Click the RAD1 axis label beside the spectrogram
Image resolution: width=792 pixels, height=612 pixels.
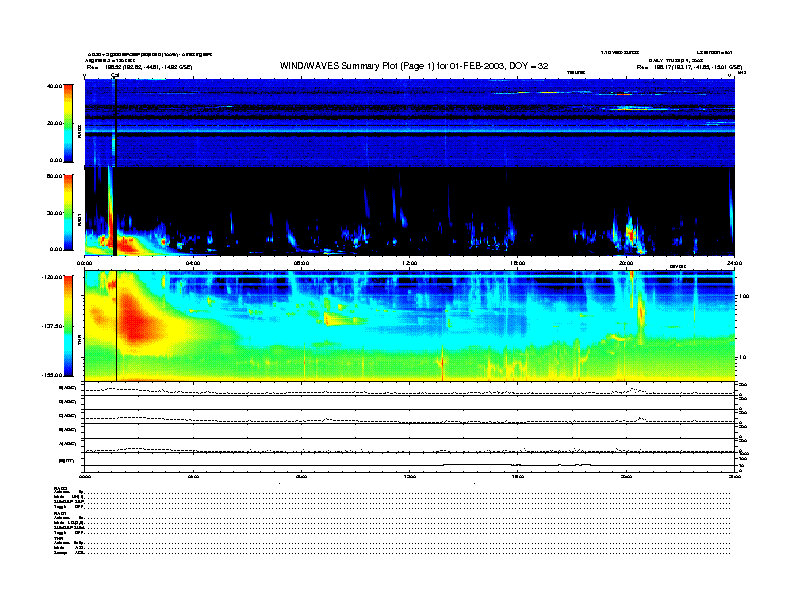point(79,219)
